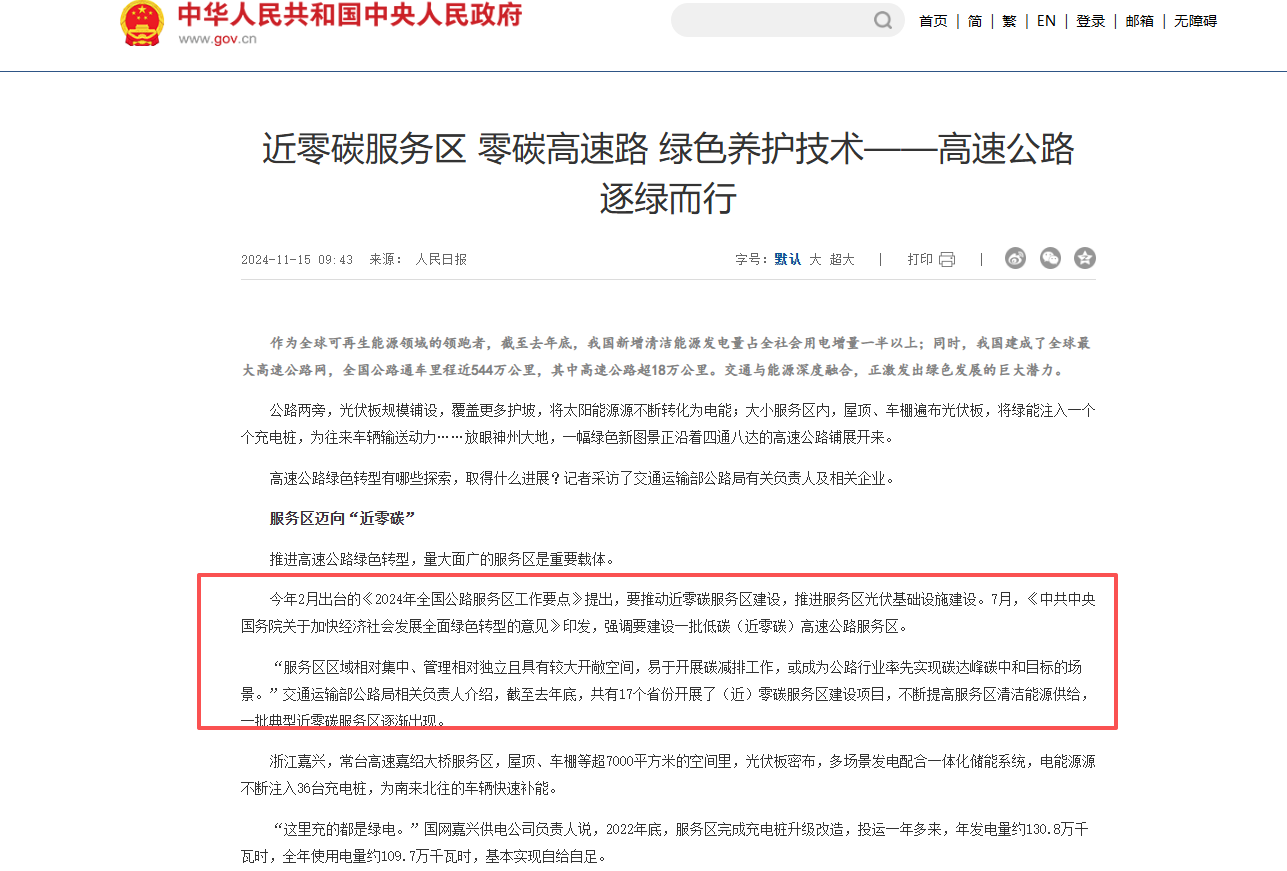Viewport: 1287px width, 871px height.
Task: Switch site language to EN
Action: click(1046, 21)
